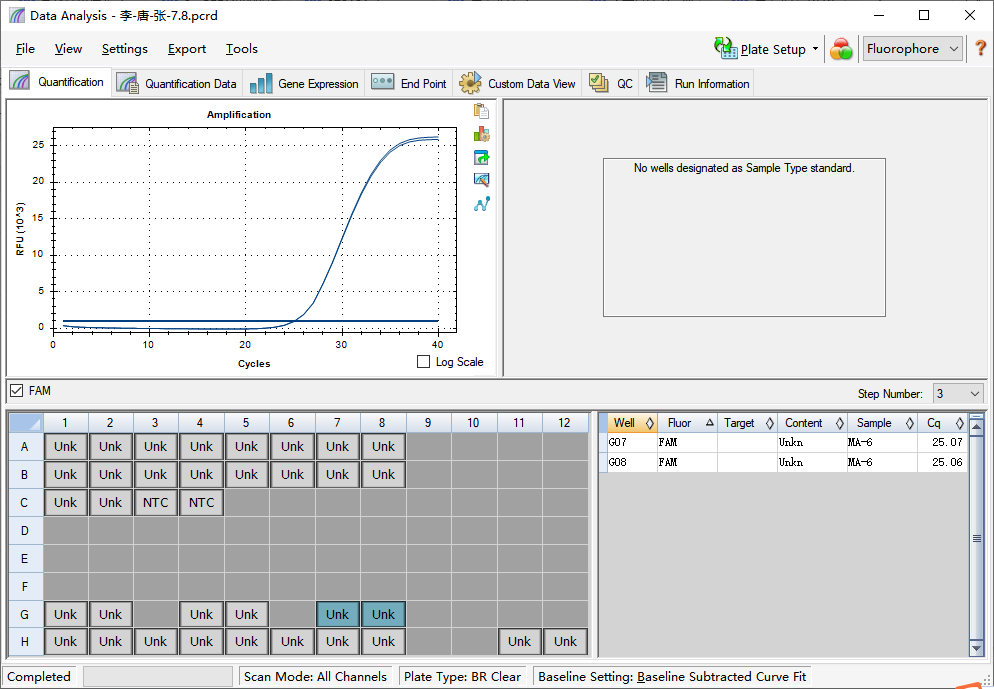Open the Step Number dropdown
The height and width of the screenshot is (689, 994).
pos(958,394)
